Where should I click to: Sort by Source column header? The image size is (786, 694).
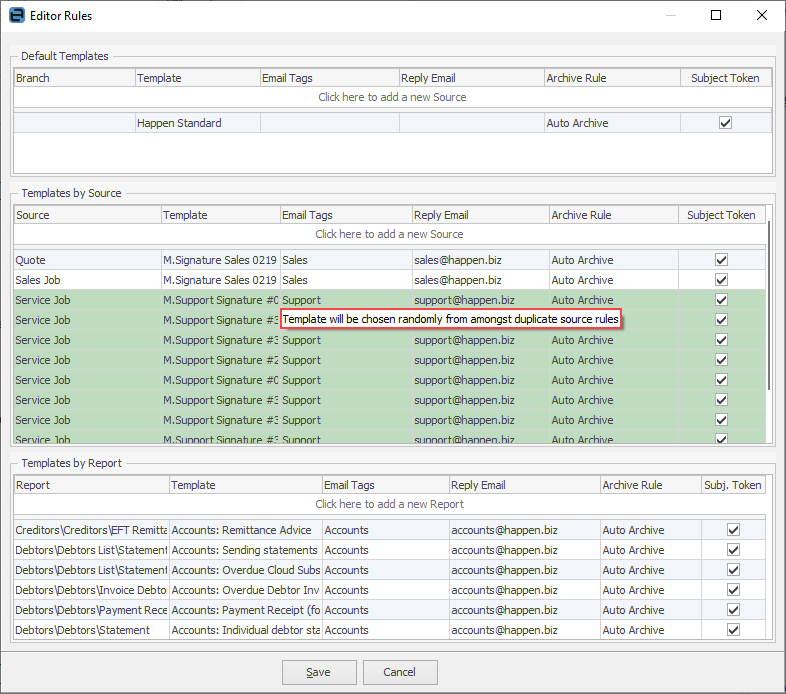(x=87, y=215)
